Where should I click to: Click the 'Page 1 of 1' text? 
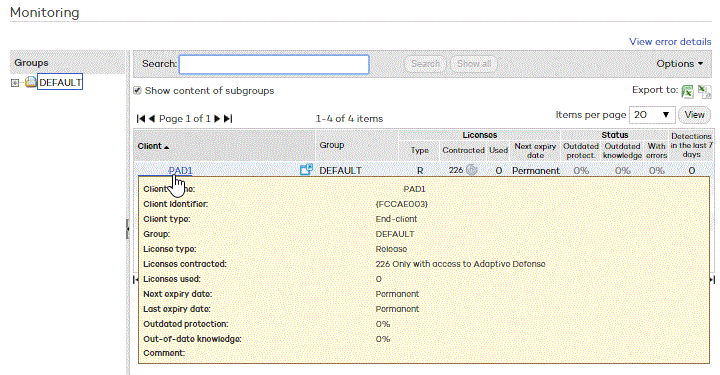point(185,118)
